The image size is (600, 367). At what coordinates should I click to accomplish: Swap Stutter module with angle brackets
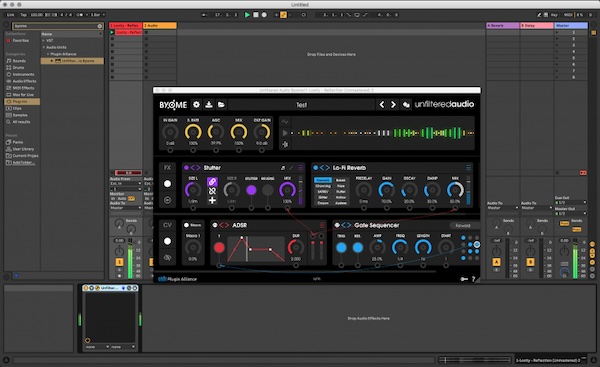pyautogui.click(x=195, y=168)
